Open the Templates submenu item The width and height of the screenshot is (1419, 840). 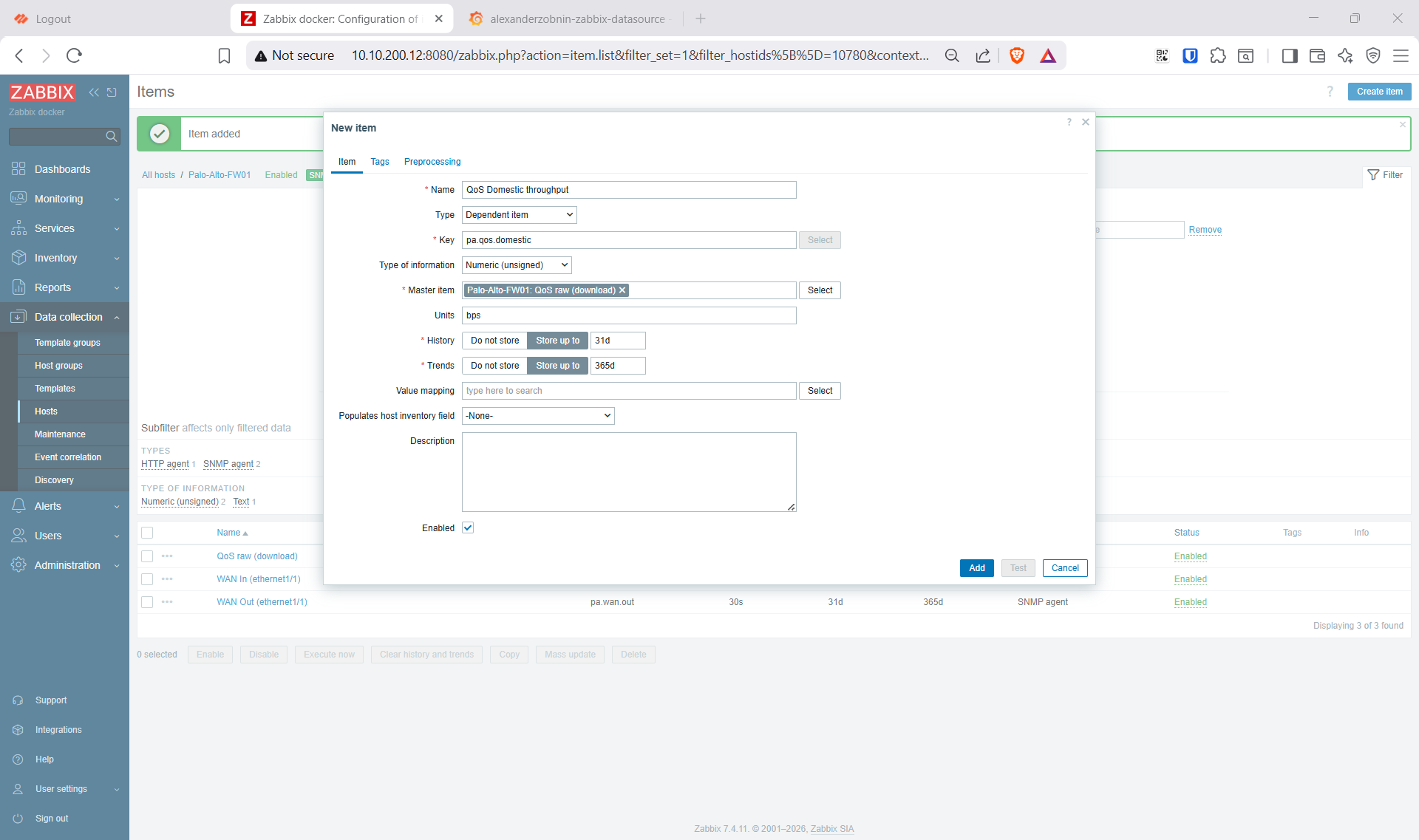(x=73, y=389)
